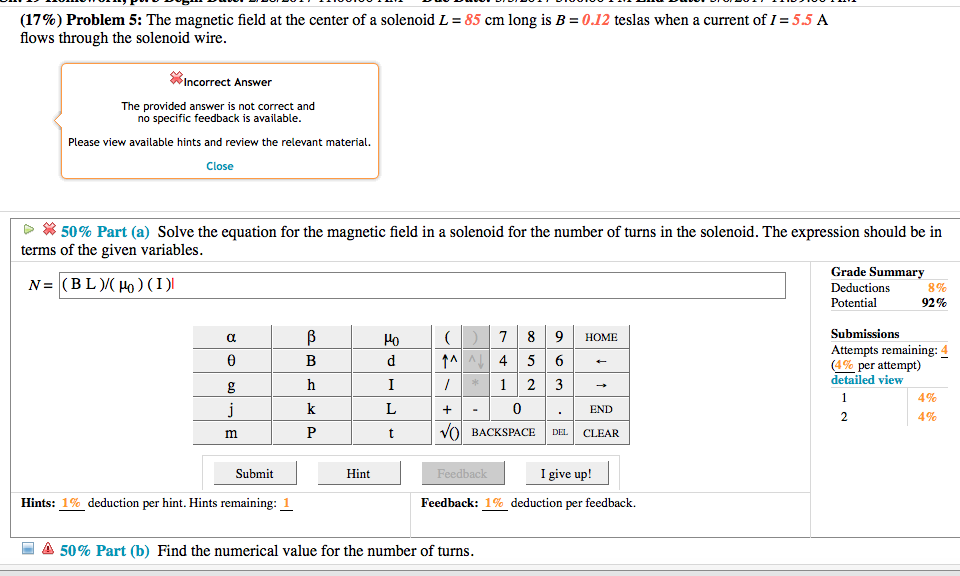Click the grayed multiplication asterisk key
The image size is (960, 576).
[x=475, y=385]
